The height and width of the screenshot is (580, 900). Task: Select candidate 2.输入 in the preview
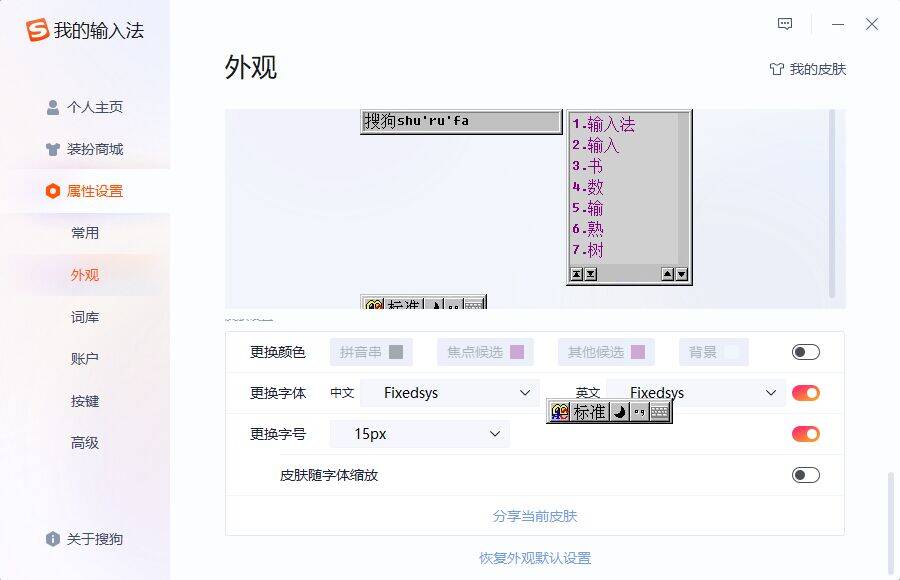tap(596, 145)
